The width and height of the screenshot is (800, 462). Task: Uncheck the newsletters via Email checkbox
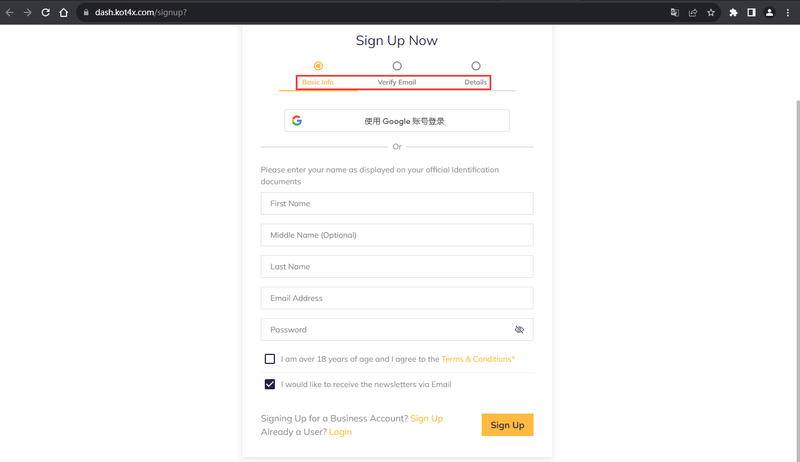[270, 384]
